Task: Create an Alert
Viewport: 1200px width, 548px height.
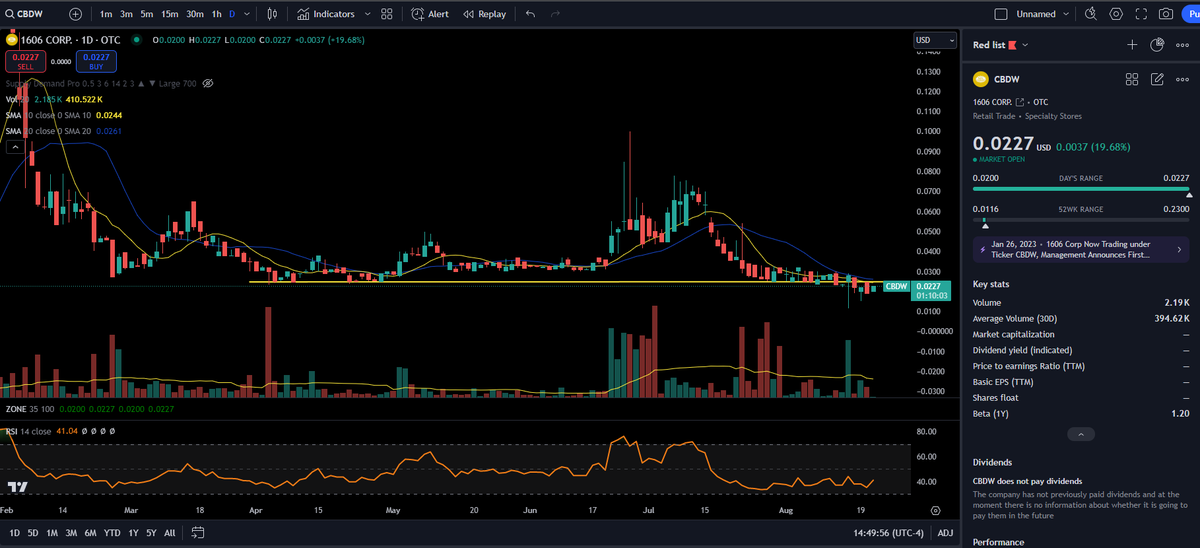Action: [x=431, y=14]
